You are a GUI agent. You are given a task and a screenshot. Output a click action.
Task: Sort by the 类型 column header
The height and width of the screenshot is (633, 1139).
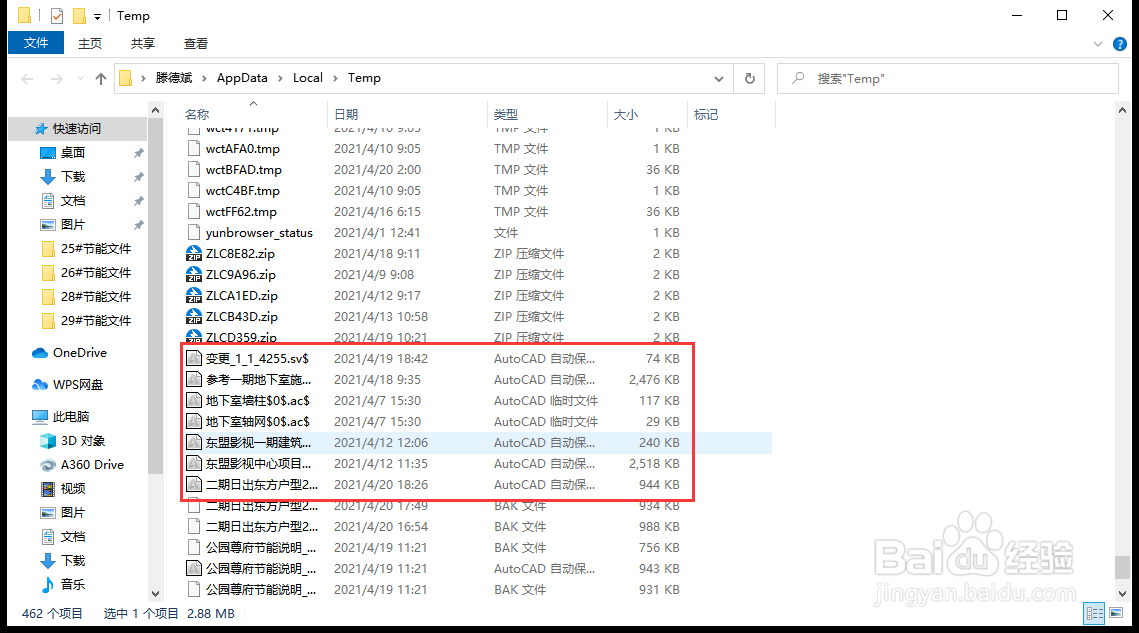point(506,114)
